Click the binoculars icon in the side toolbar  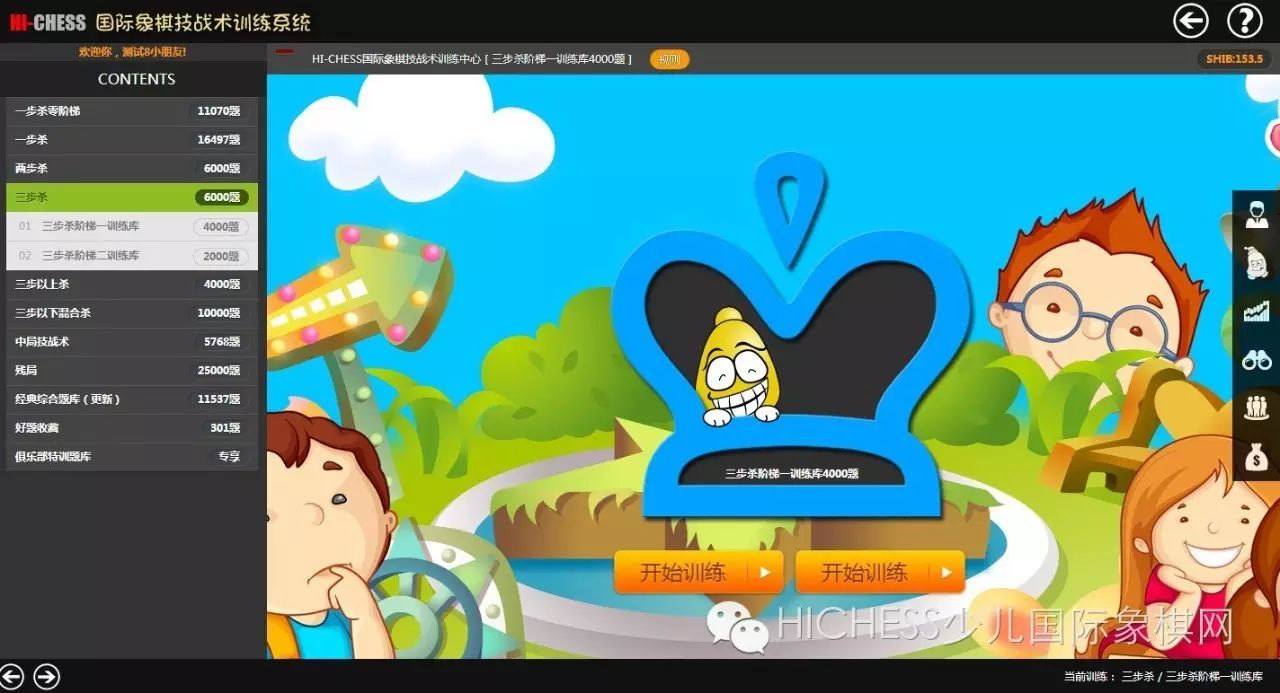1256,359
